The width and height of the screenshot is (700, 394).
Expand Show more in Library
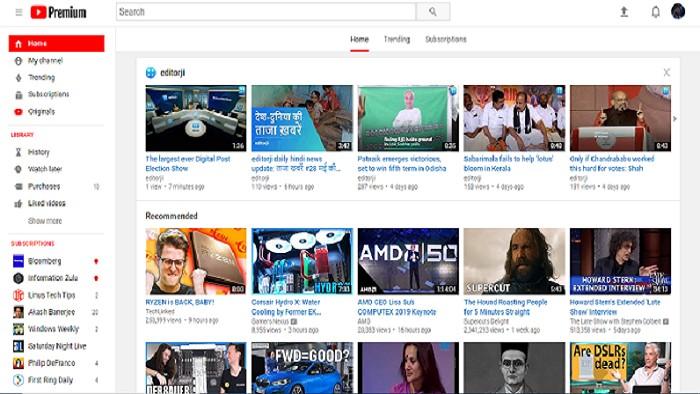coord(45,221)
